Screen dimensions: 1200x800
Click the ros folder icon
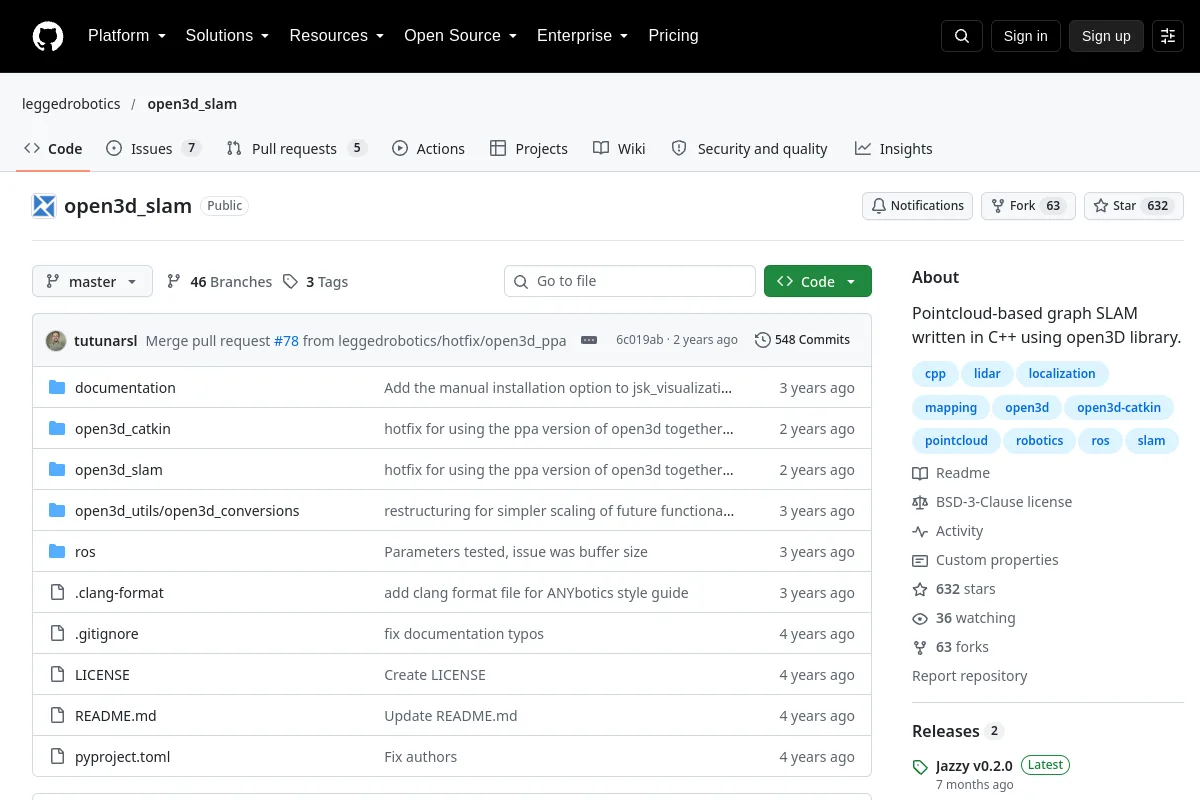pos(57,552)
